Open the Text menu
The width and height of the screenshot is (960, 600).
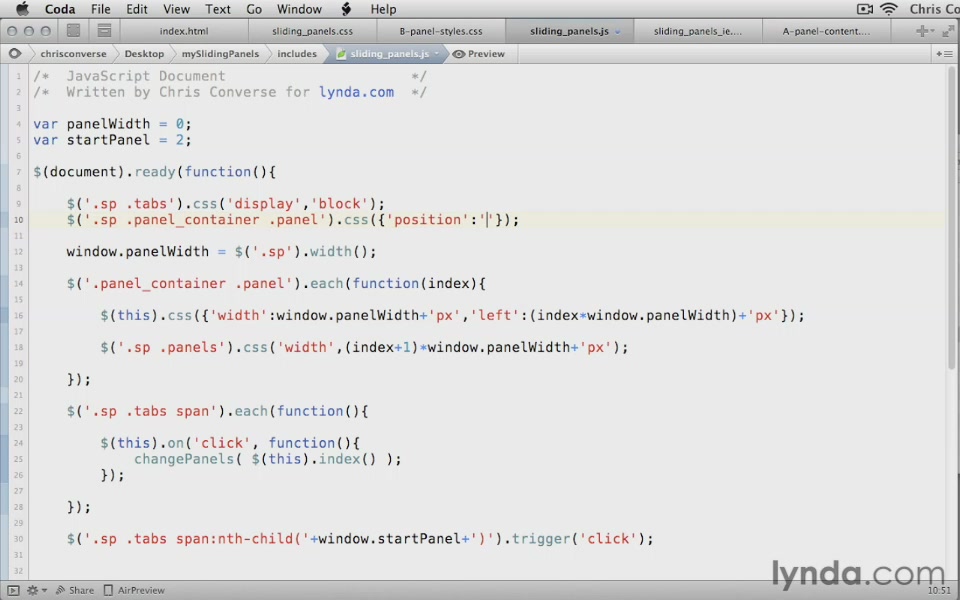[x=217, y=9]
